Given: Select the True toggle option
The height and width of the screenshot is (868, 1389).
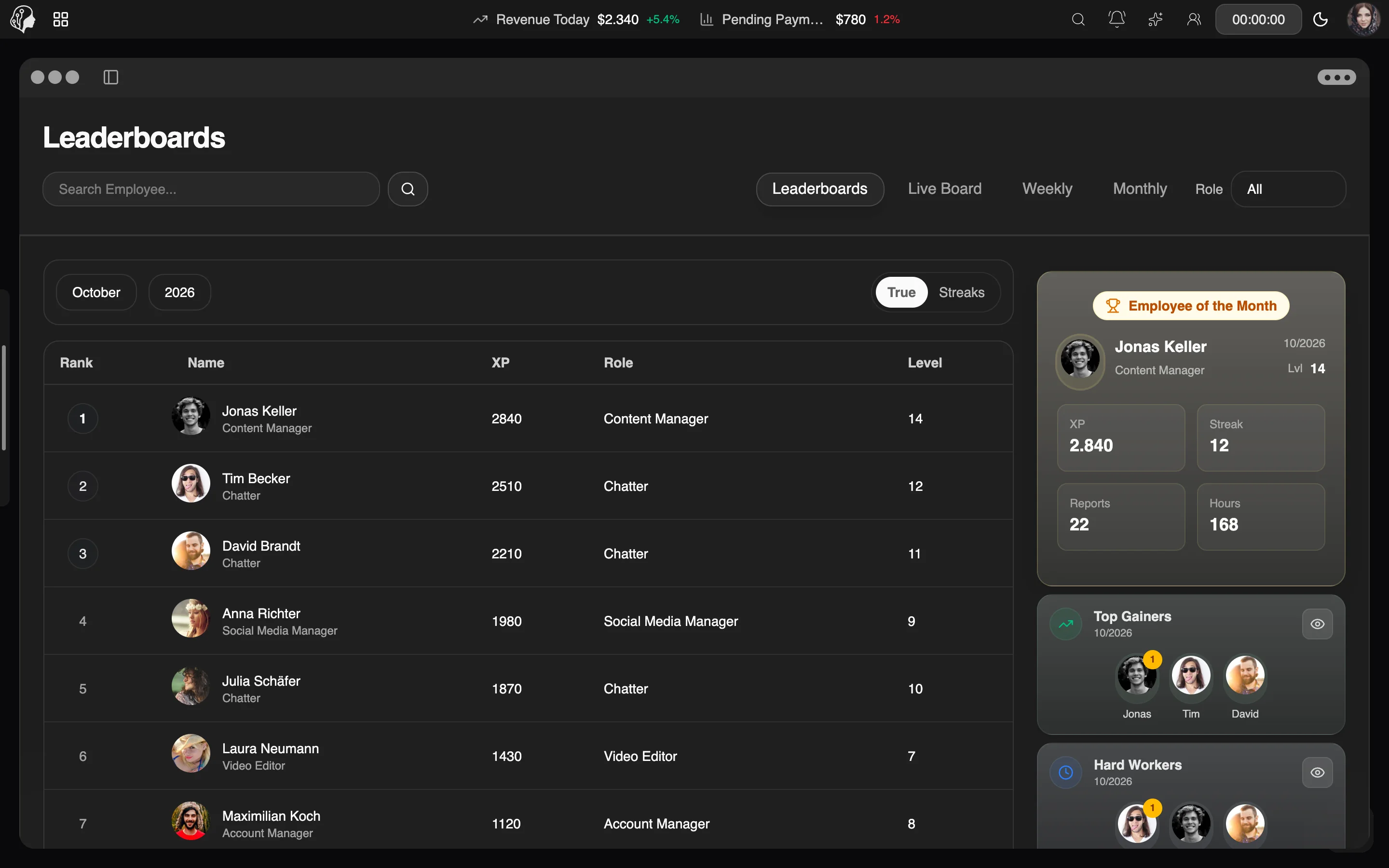Looking at the screenshot, I should [901, 292].
